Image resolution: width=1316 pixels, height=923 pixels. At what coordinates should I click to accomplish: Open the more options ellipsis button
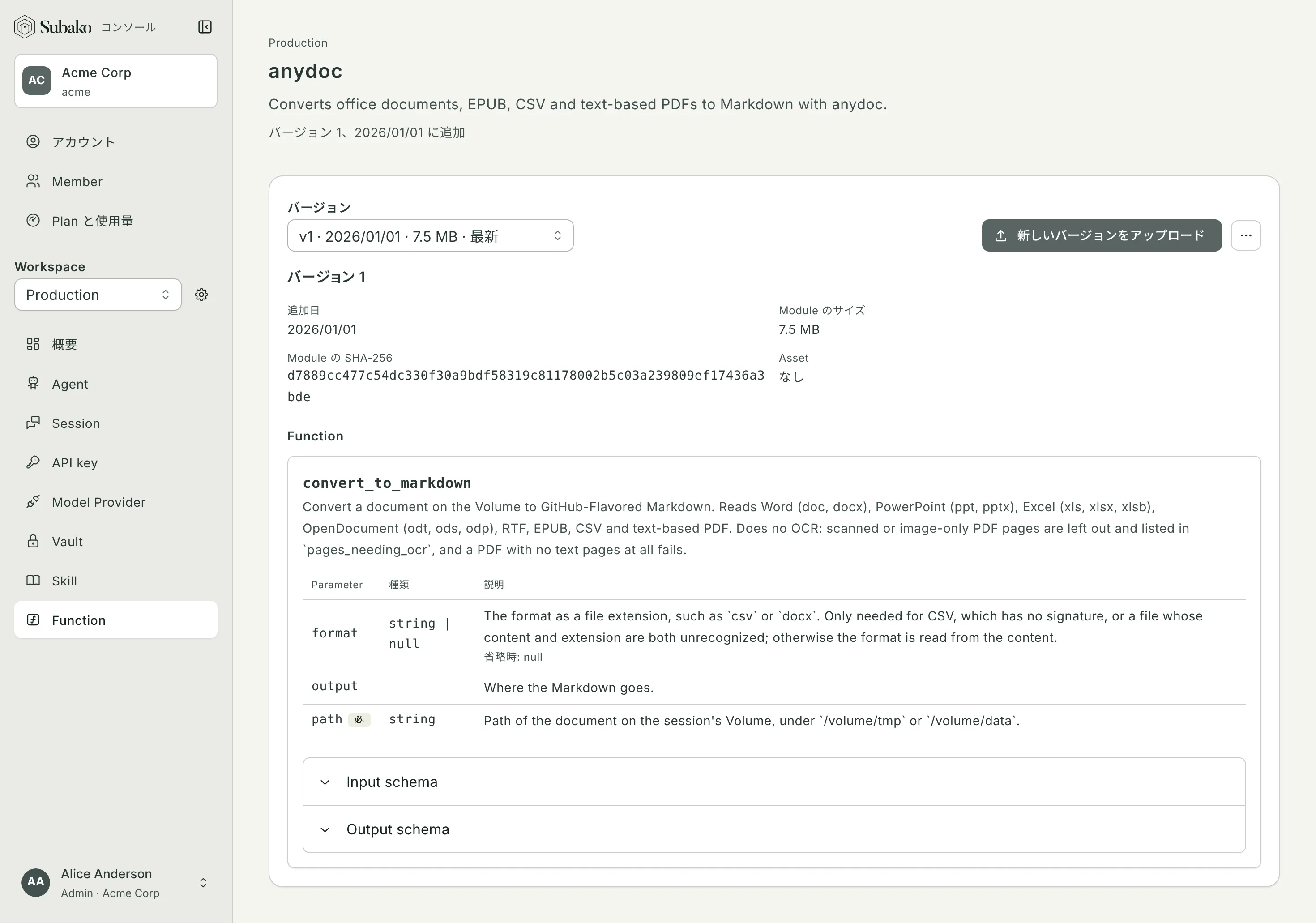tap(1245, 235)
